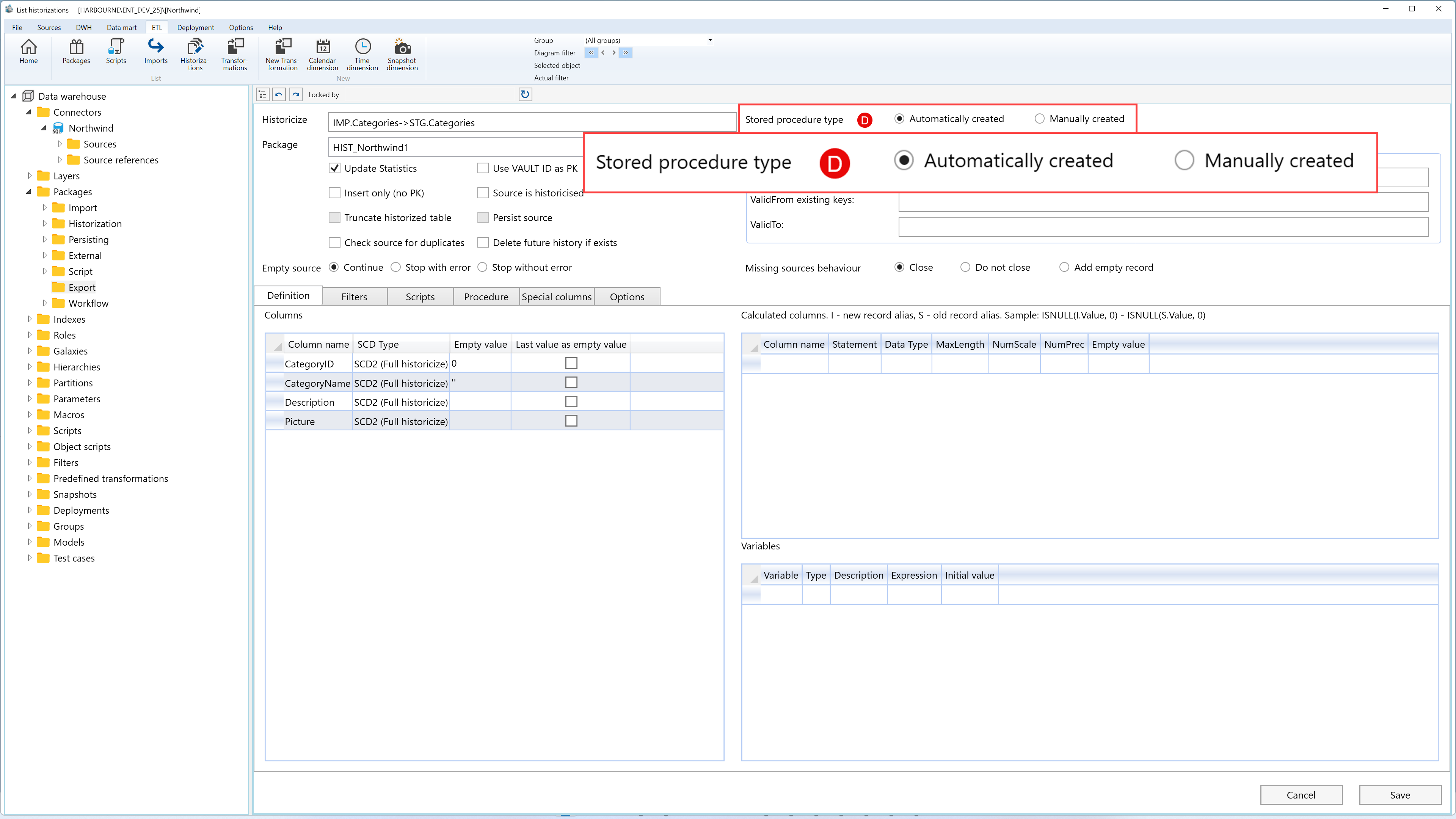Select Manually created stored procedure type

pos(1039,119)
